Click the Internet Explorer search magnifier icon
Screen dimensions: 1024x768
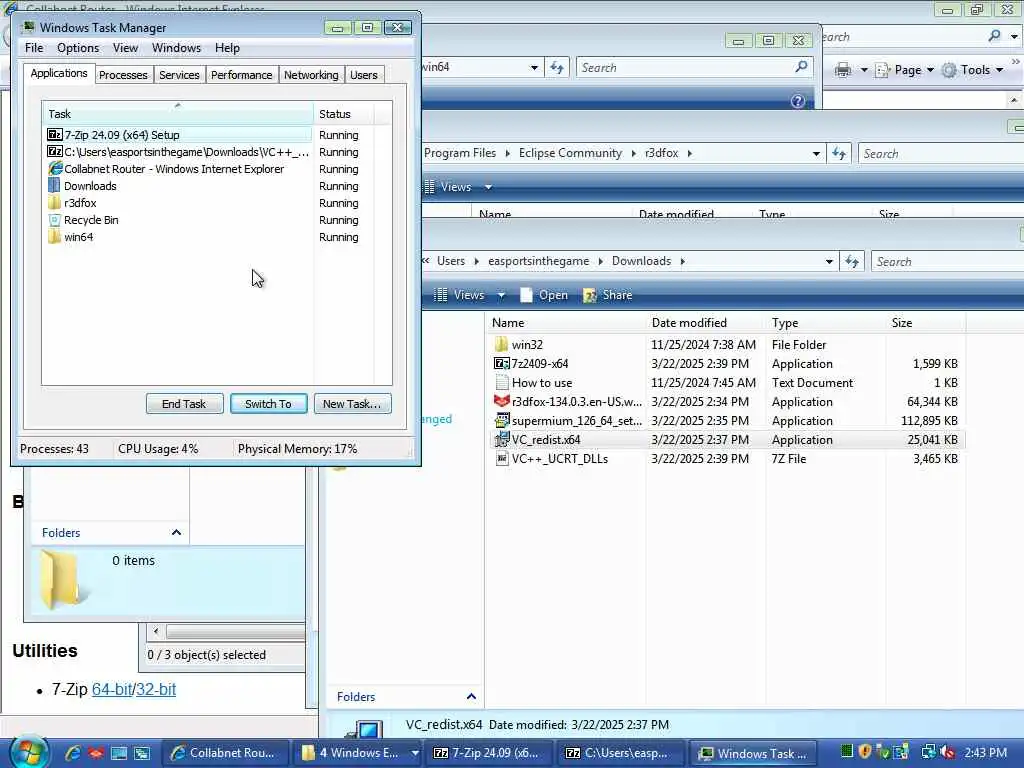(x=994, y=37)
